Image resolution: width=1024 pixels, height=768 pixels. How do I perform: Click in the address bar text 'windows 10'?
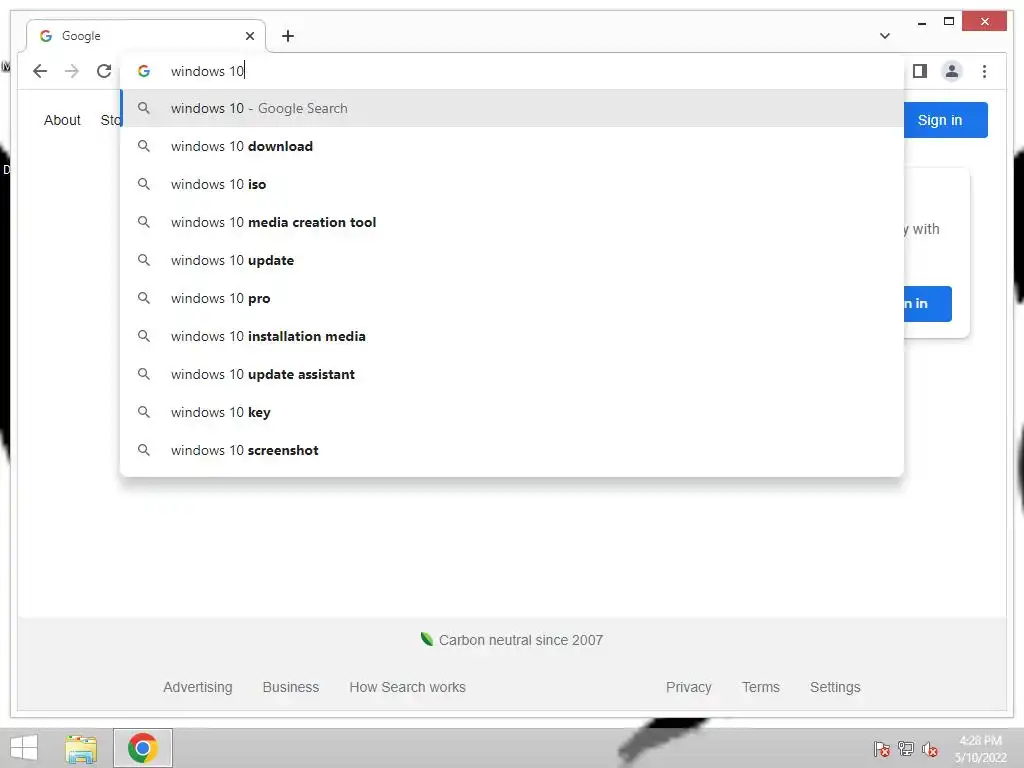point(207,71)
